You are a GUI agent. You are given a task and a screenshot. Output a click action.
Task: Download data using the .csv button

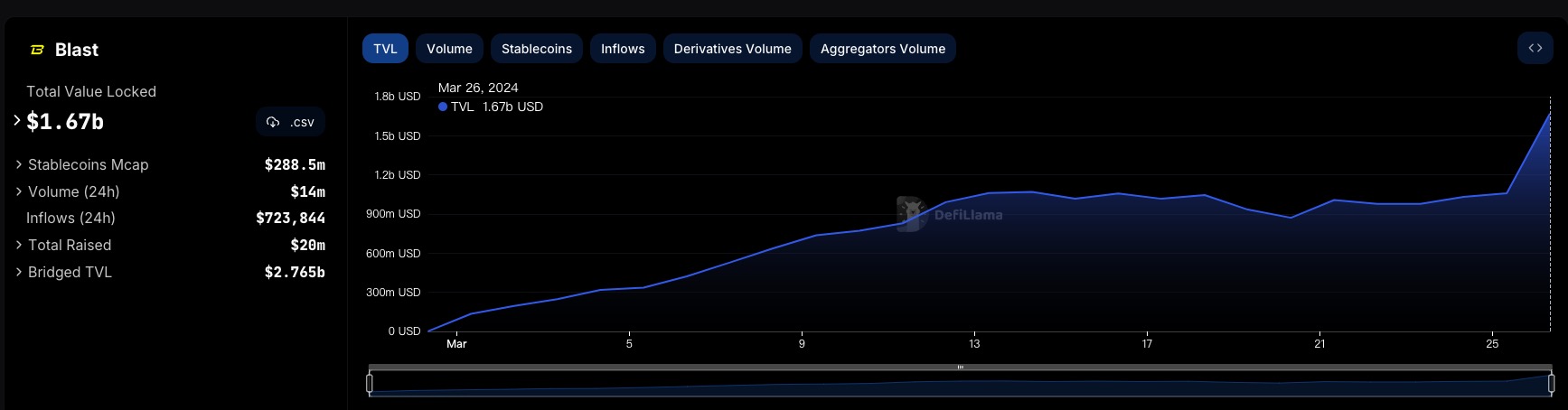coord(290,122)
